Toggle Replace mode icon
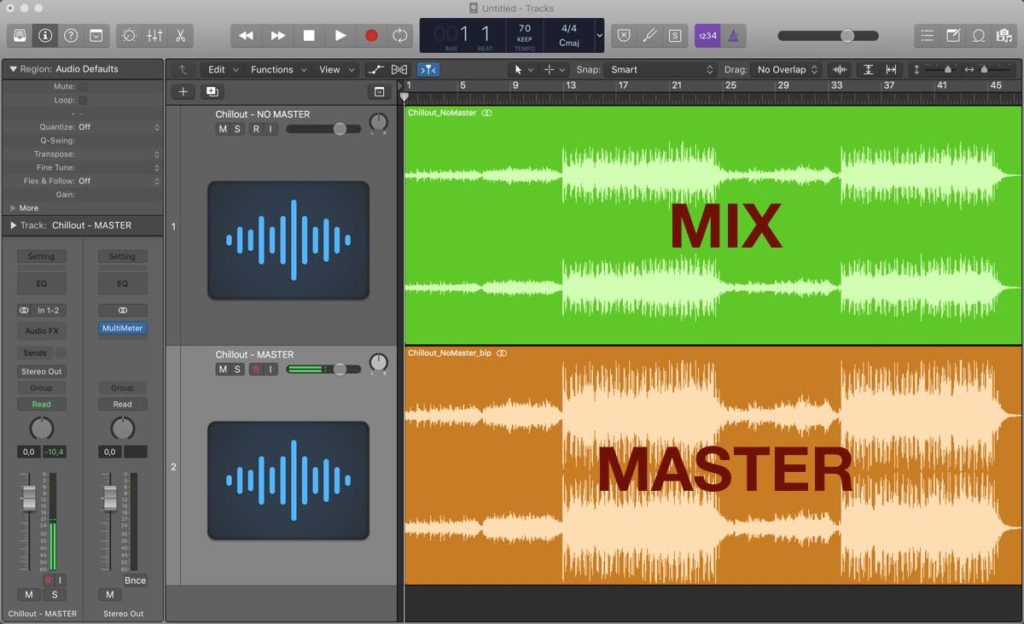Viewport: 1024px width, 624px height. pos(624,36)
